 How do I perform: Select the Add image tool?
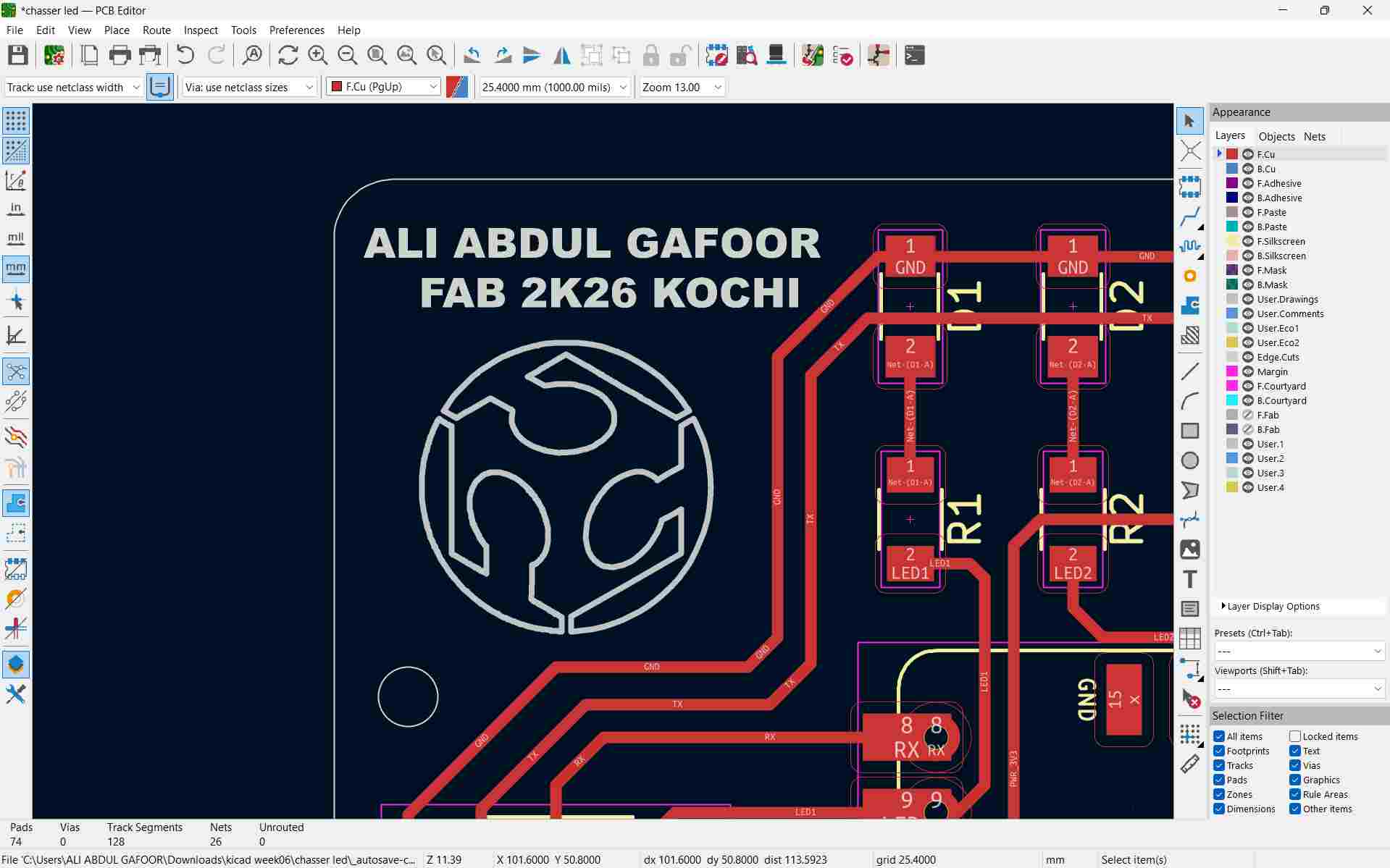coord(1189,549)
